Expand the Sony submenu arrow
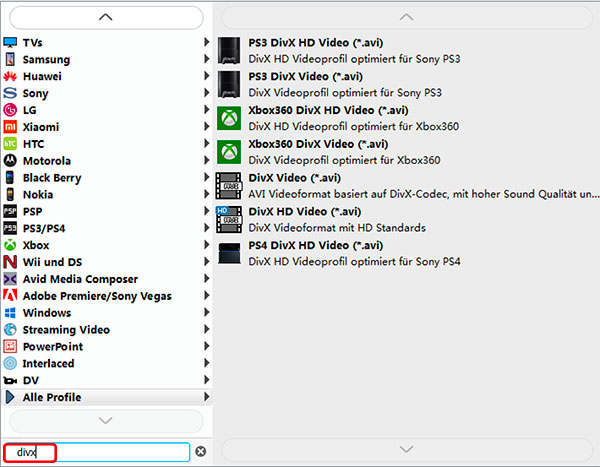The height and width of the screenshot is (467, 600). tap(206, 93)
